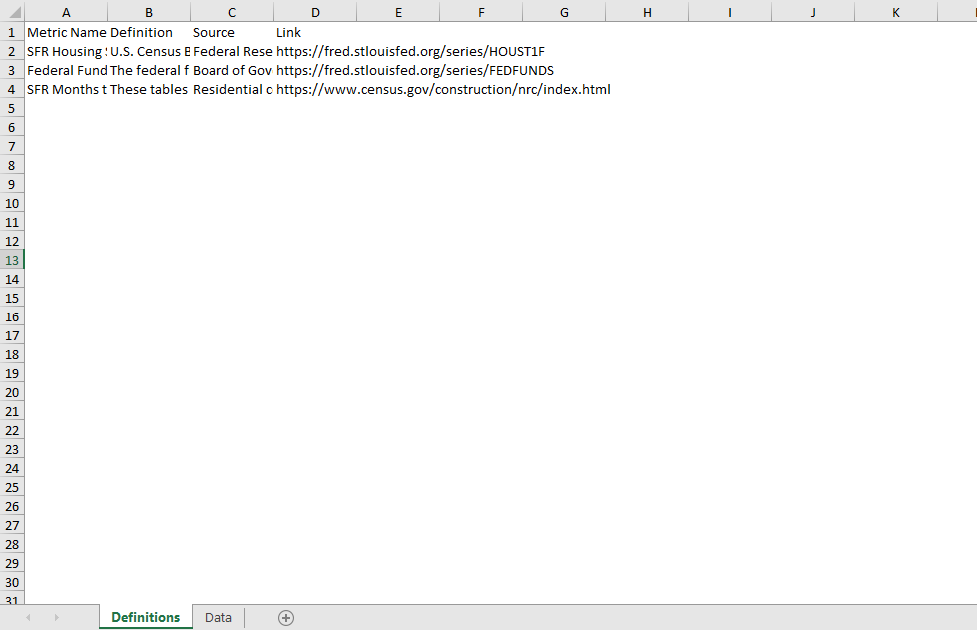Click the 'SFR Housing' cell
This screenshot has height=630, width=977.
[x=66, y=52]
